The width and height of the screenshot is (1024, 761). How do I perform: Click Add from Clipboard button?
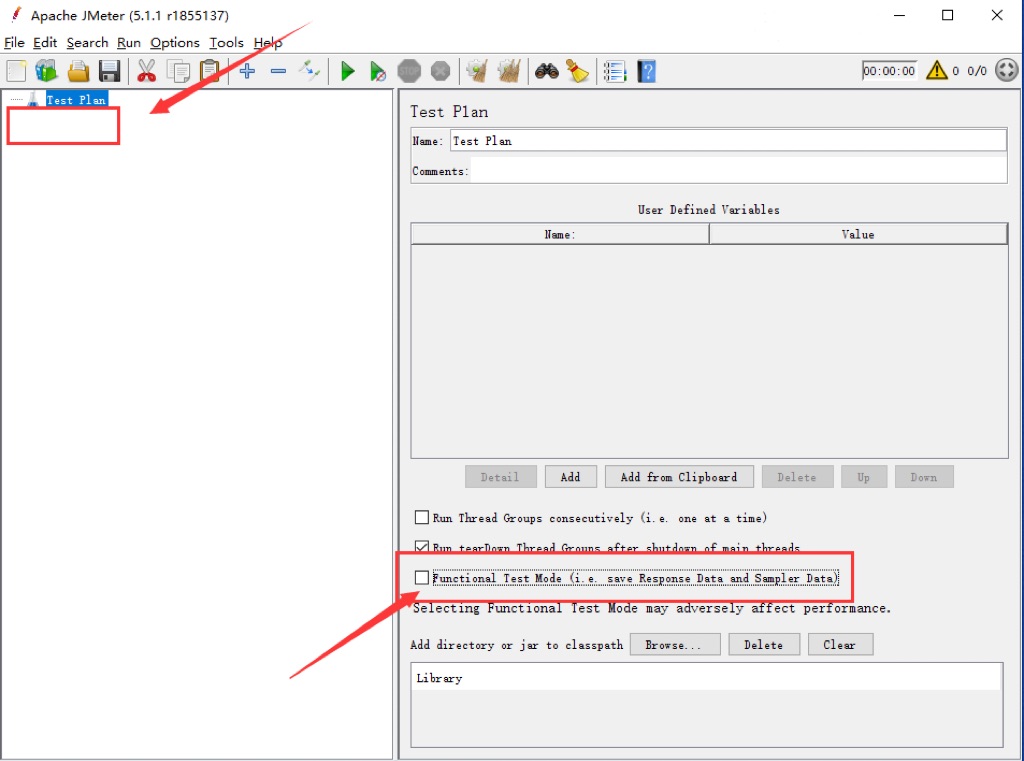coord(679,477)
